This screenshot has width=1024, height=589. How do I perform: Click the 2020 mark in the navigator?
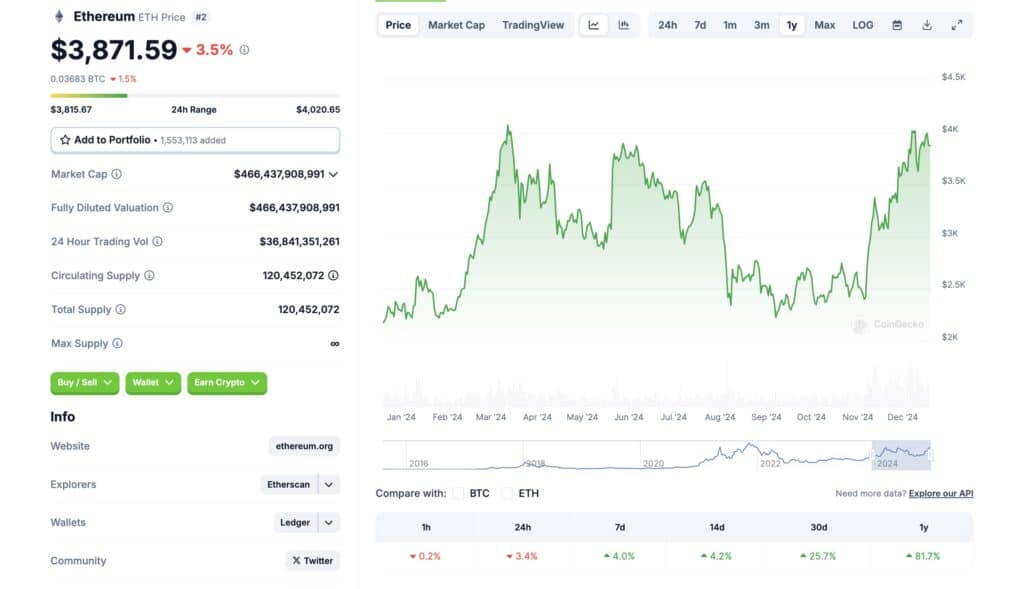[654, 464]
